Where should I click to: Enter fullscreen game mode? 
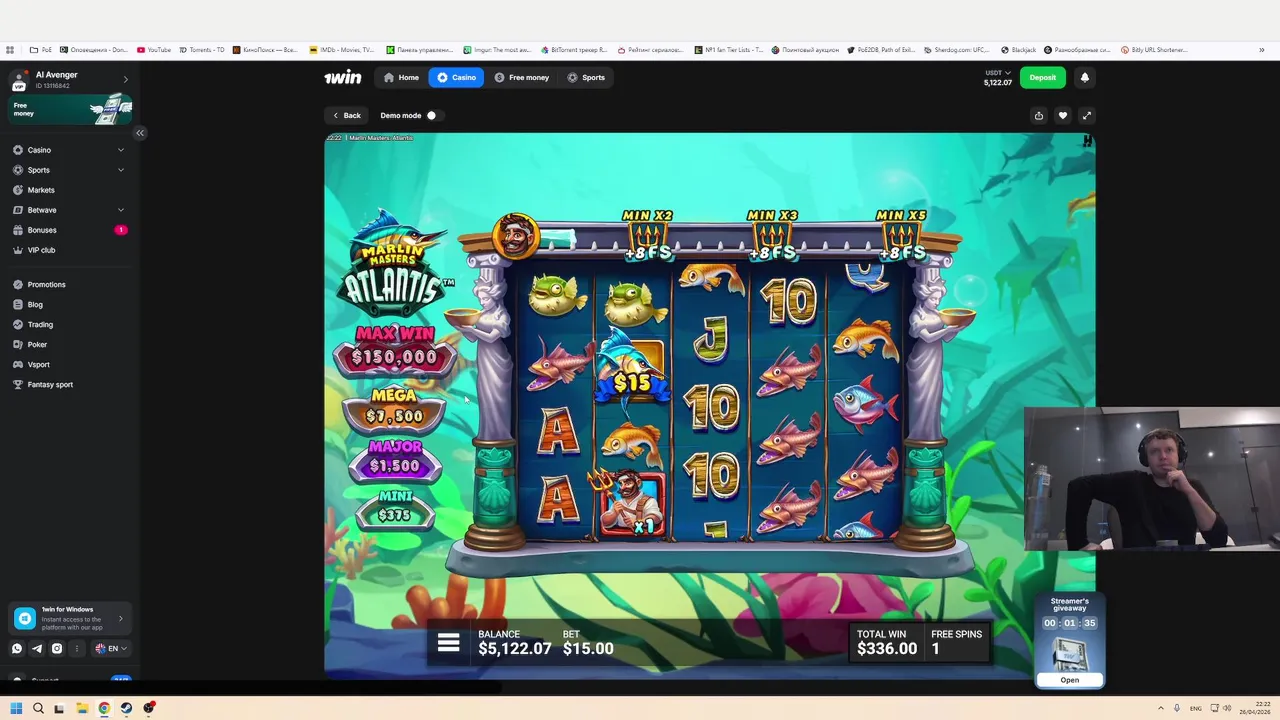tap(1086, 115)
